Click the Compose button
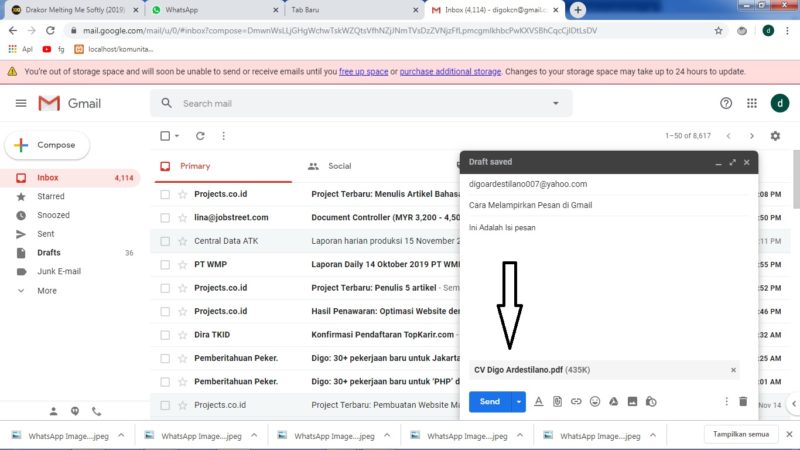 pyautogui.click(x=47, y=145)
